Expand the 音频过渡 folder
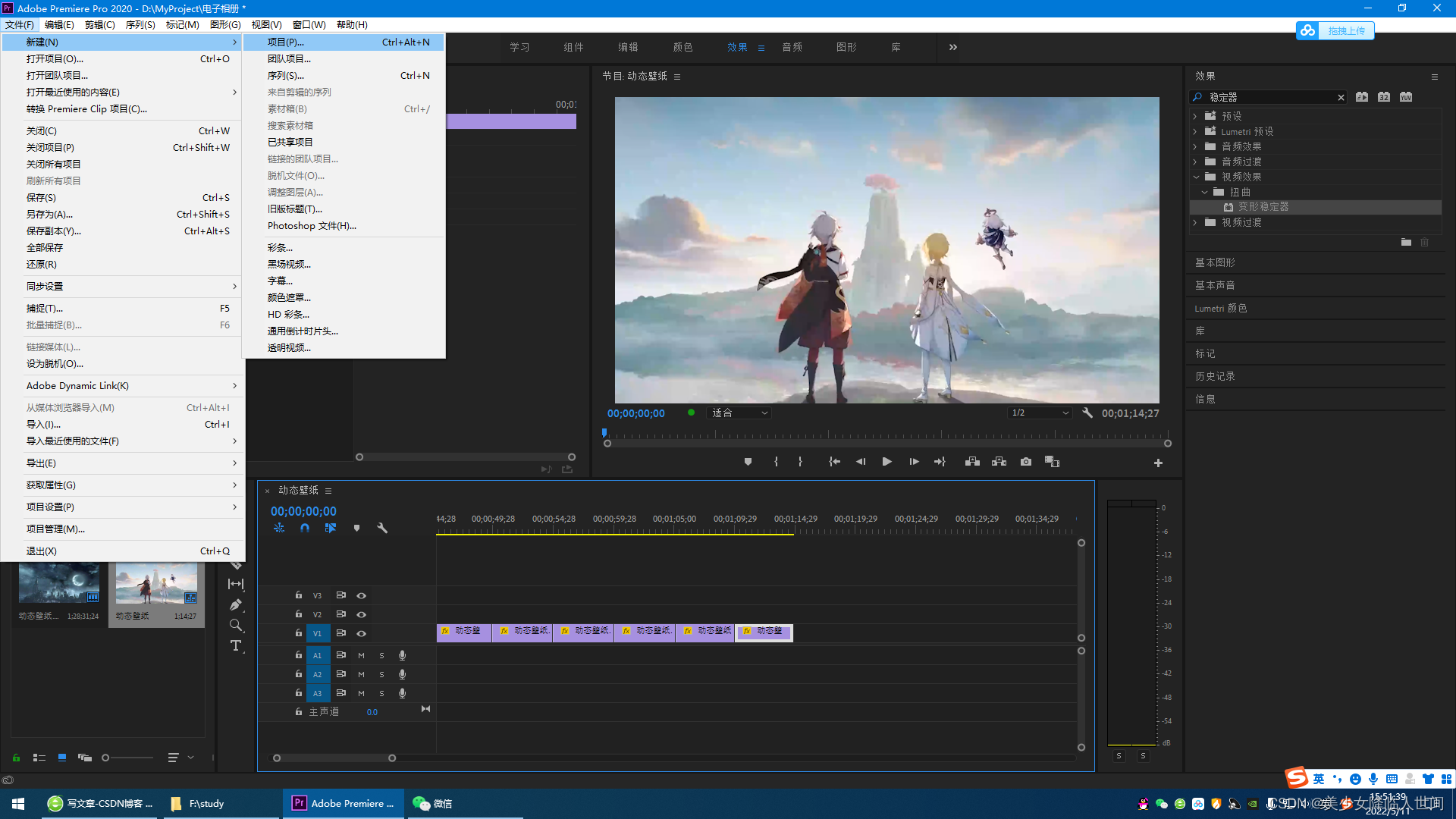Image resolution: width=1456 pixels, height=819 pixels. (x=1195, y=162)
